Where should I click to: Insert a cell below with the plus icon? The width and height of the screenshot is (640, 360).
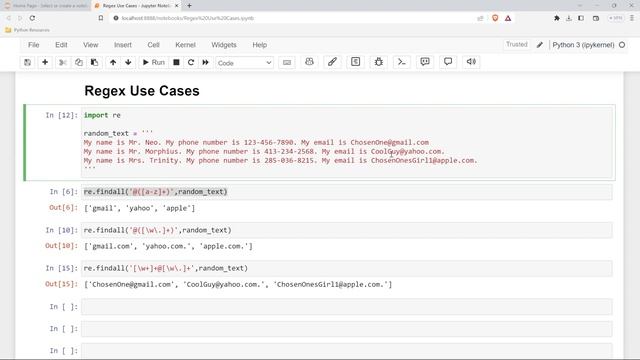pyautogui.click(x=45, y=62)
